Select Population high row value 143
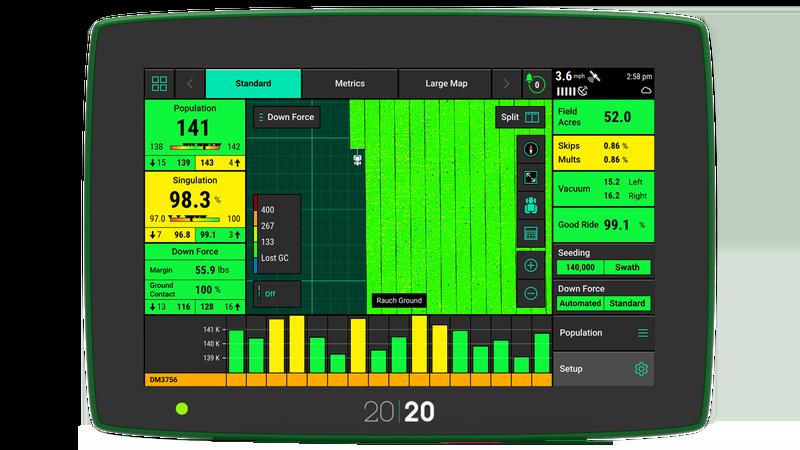The image size is (800, 450). (x=207, y=163)
